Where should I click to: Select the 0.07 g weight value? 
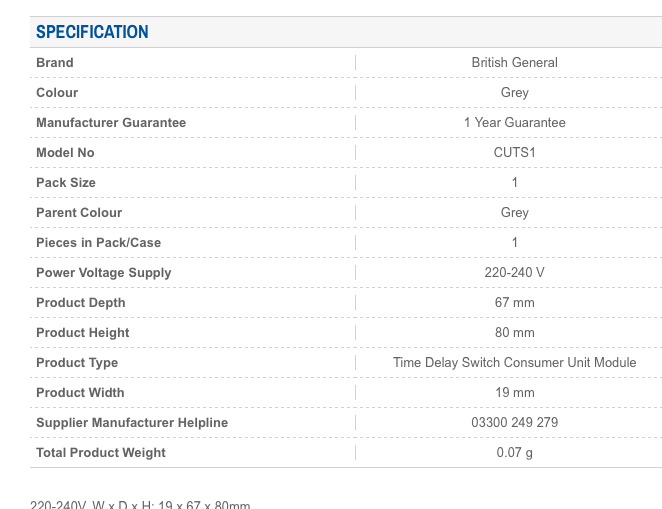click(514, 452)
